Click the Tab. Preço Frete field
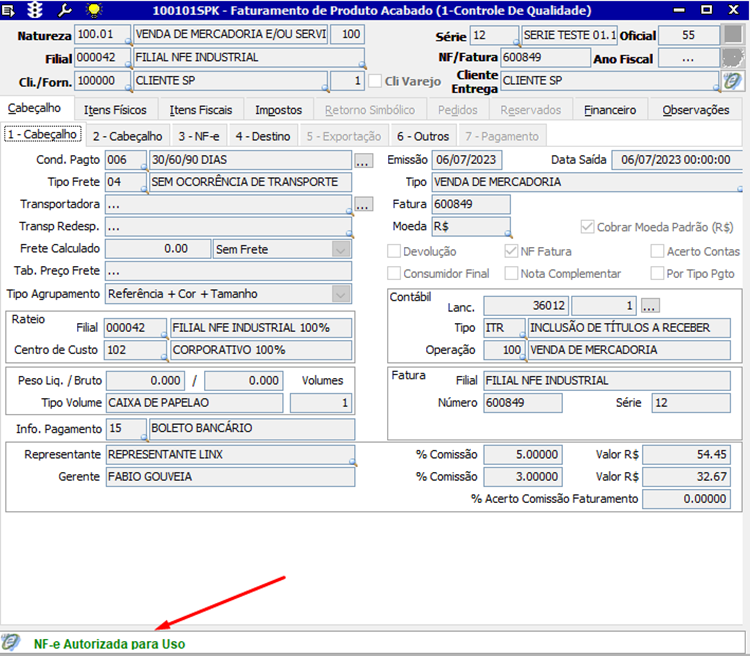The width and height of the screenshot is (750, 656). click(x=228, y=271)
